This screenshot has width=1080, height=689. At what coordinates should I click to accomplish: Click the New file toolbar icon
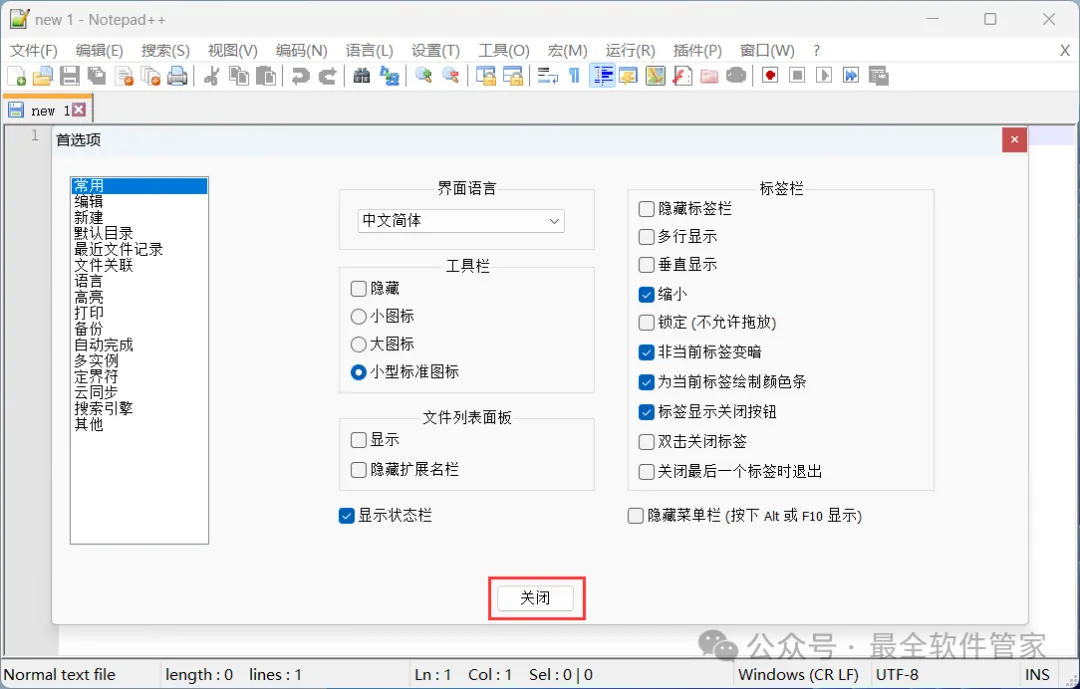click(x=17, y=76)
